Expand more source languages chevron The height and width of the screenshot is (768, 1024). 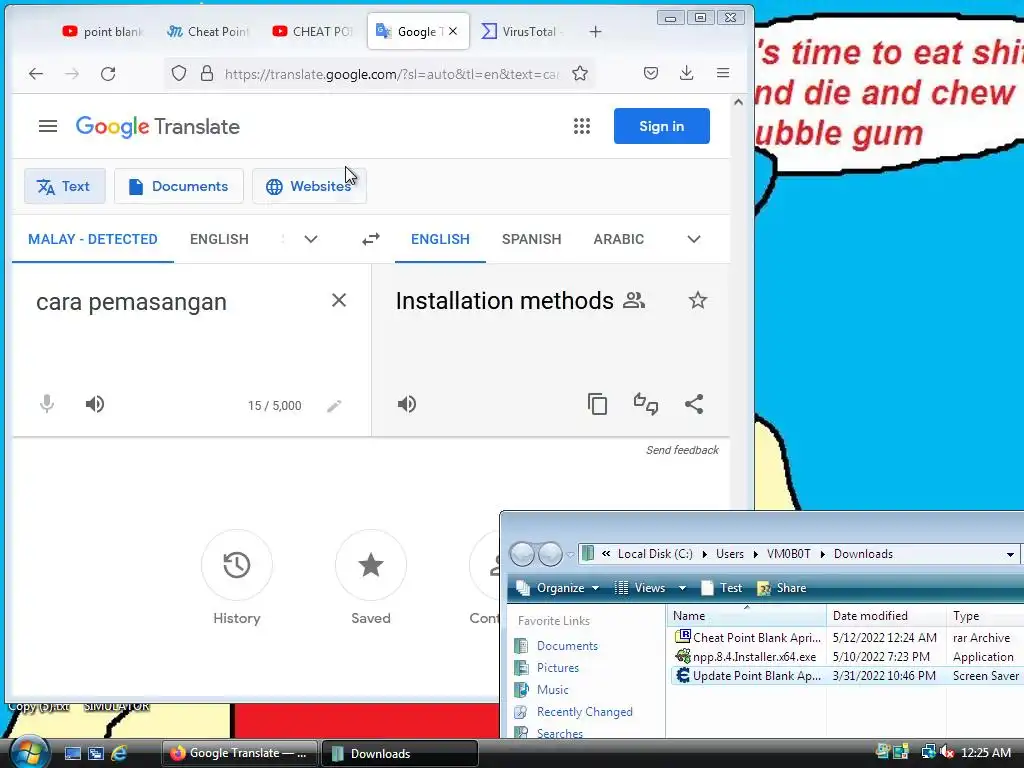pyautogui.click(x=311, y=239)
